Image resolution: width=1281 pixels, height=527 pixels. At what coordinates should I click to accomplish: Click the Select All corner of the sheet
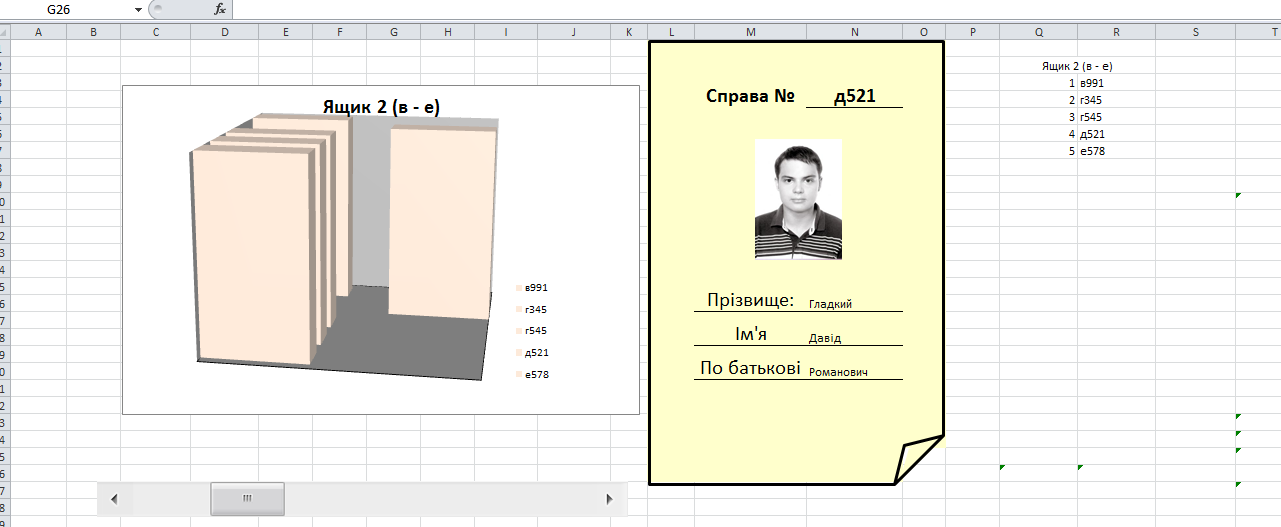click(x=4, y=32)
